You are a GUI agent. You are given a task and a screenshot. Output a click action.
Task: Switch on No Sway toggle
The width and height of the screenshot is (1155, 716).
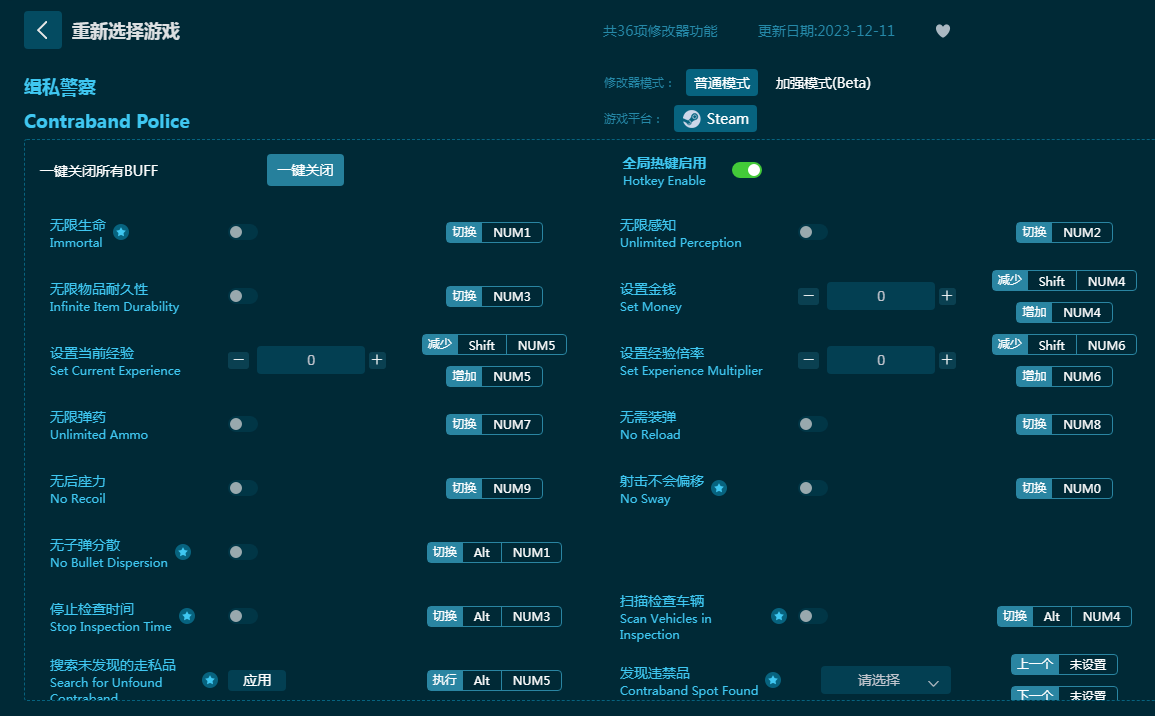(x=812, y=488)
